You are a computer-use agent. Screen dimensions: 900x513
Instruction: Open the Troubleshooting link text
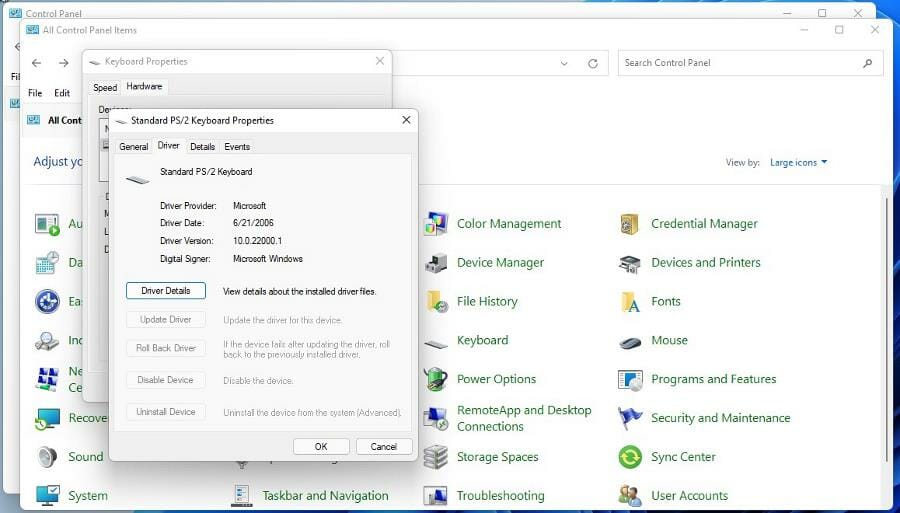click(501, 495)
